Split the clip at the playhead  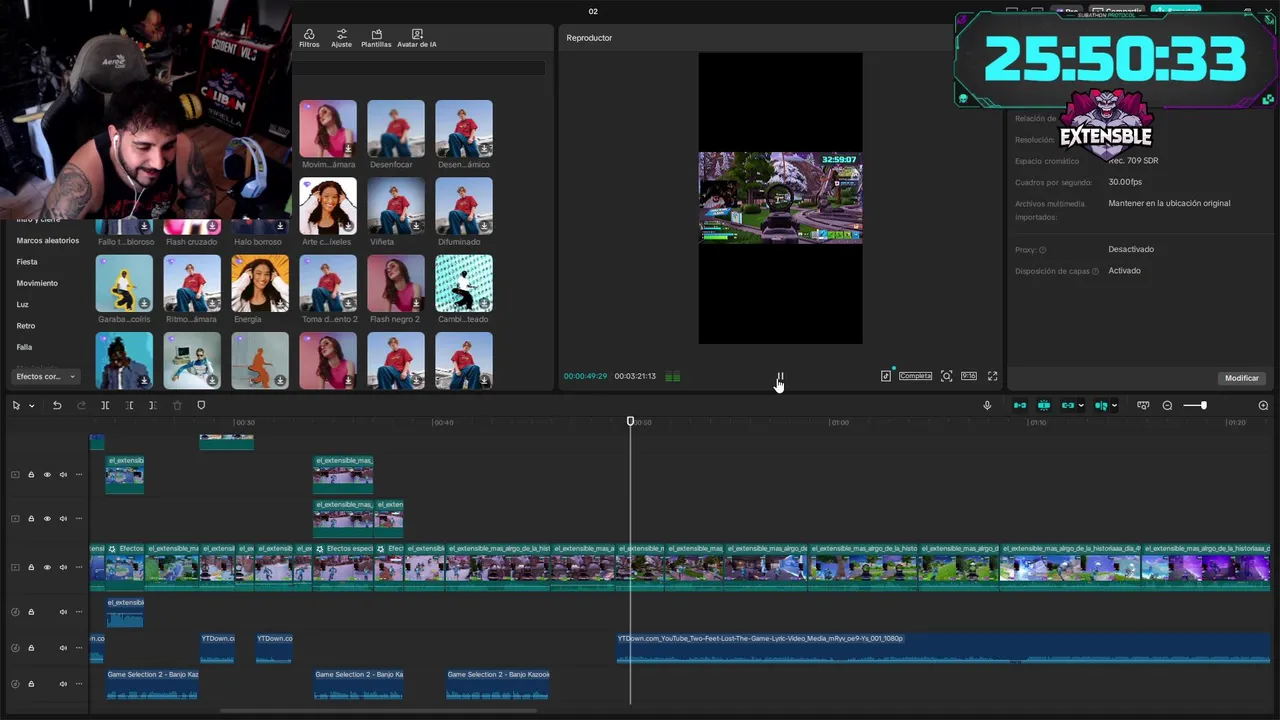point(105,405)
